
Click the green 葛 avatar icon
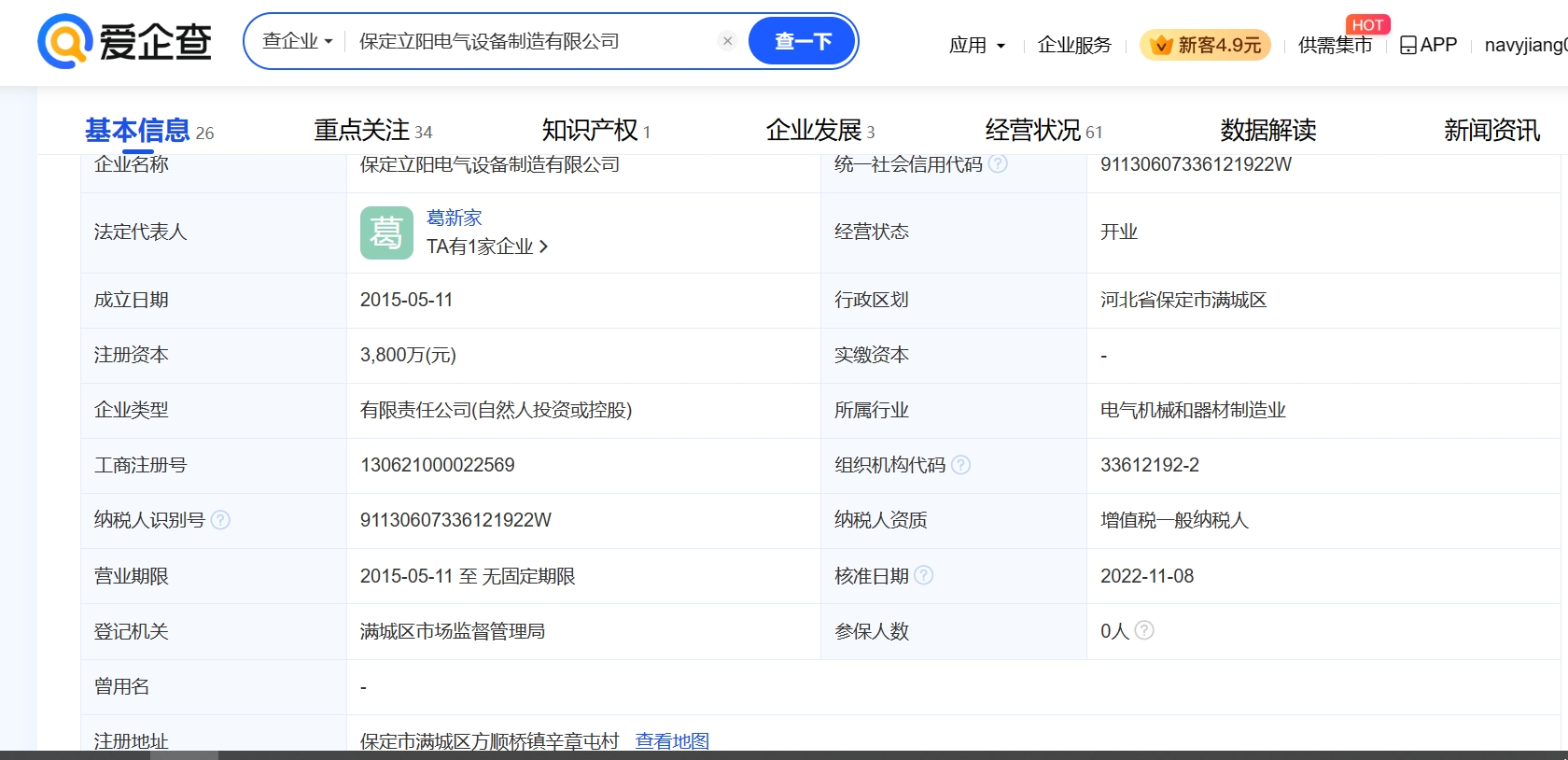[386, 232]
